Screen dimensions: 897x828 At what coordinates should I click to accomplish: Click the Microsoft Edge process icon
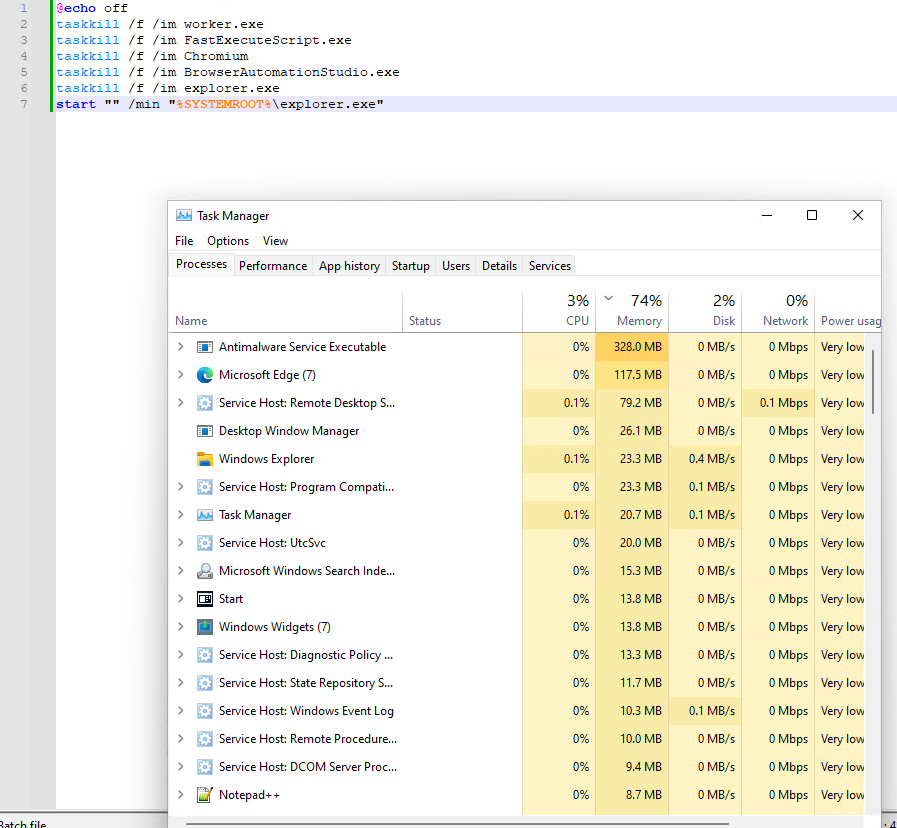[205, 375]
